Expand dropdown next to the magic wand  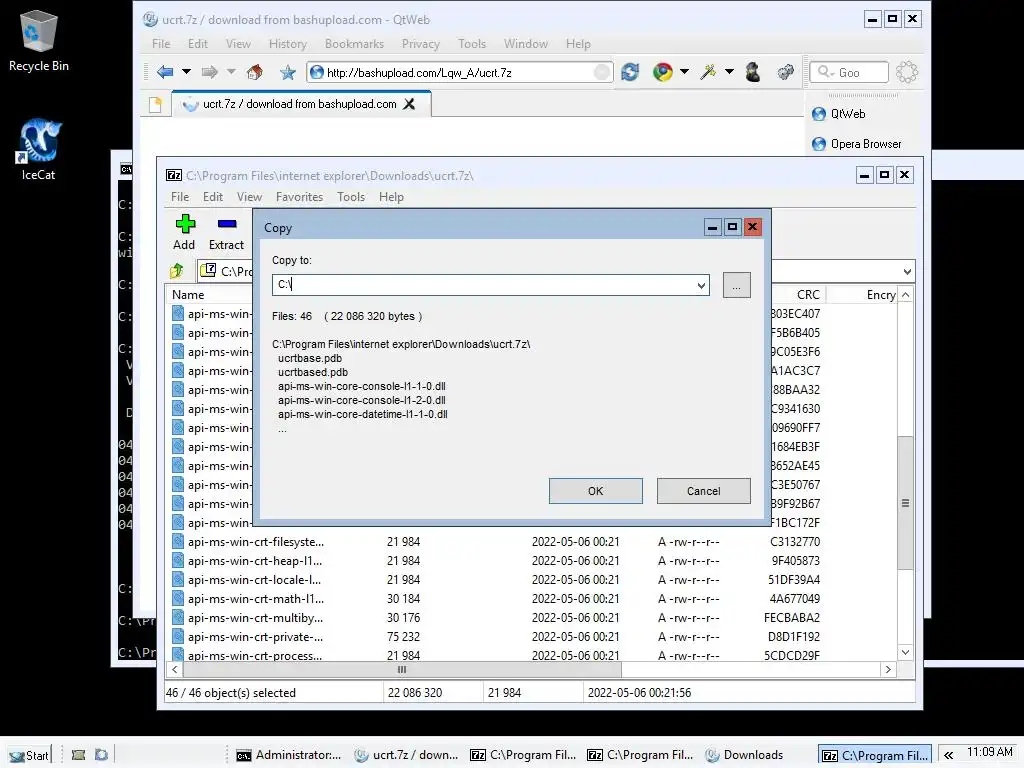coord(729,72)
